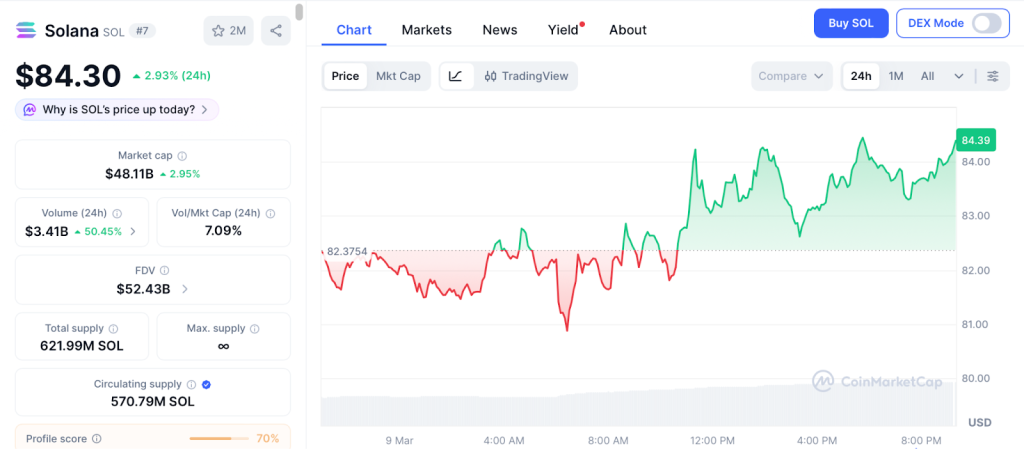Click the Market cap info icon
Viewport: 1024px width, 449px height.
182,156
